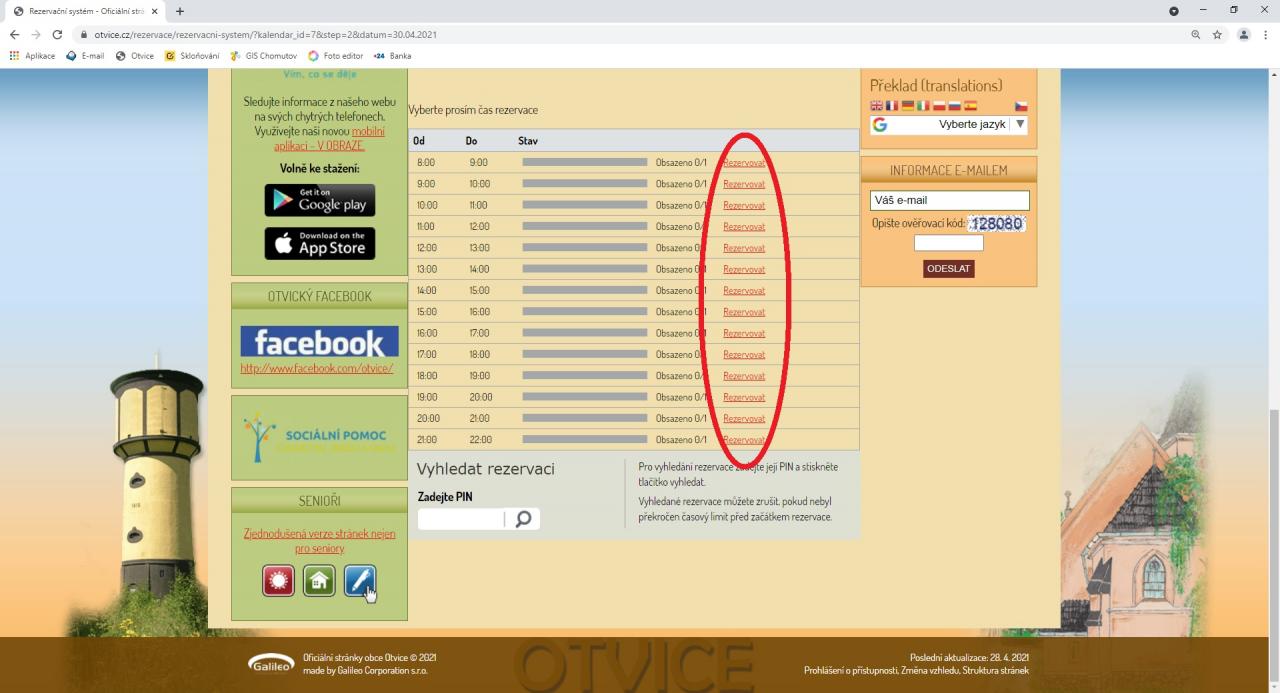Click the blue pen icon under Senioři

pos(360,580)
